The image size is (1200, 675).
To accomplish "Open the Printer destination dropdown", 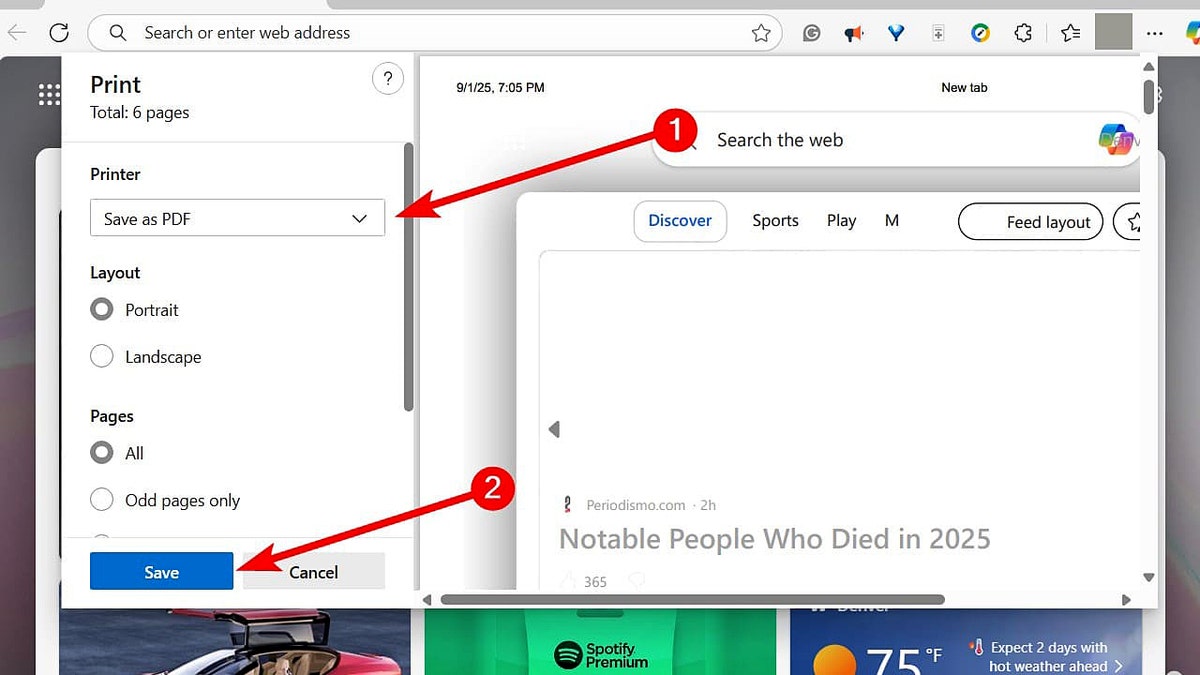I will 237,218.
